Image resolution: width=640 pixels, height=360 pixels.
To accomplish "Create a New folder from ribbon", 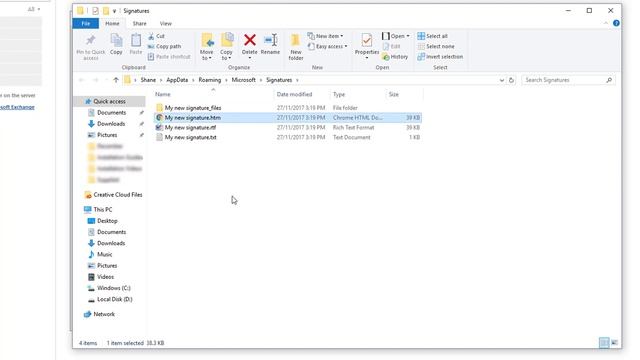I will (296, 47).
